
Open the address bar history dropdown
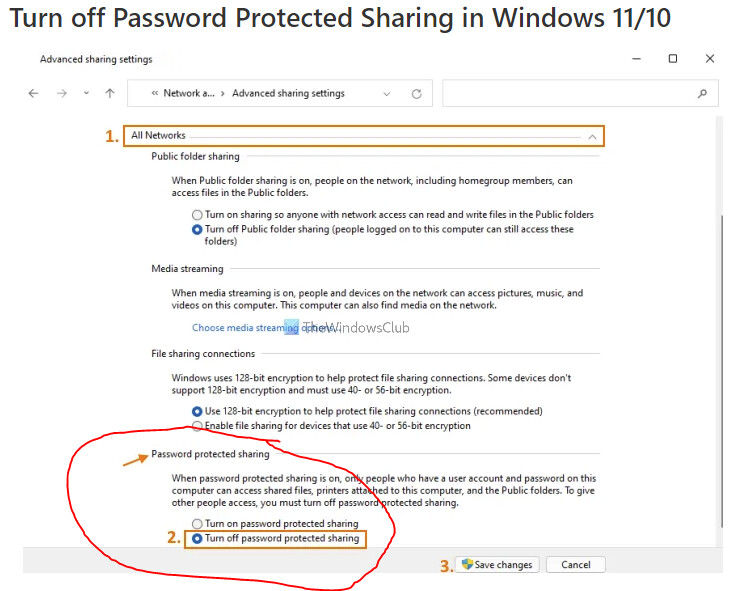tap(387, 93)
